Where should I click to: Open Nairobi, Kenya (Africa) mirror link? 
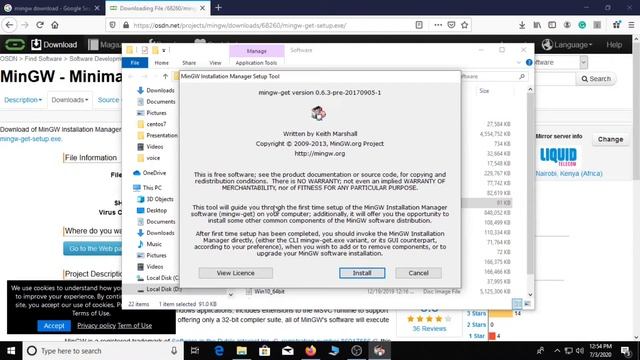569,173
